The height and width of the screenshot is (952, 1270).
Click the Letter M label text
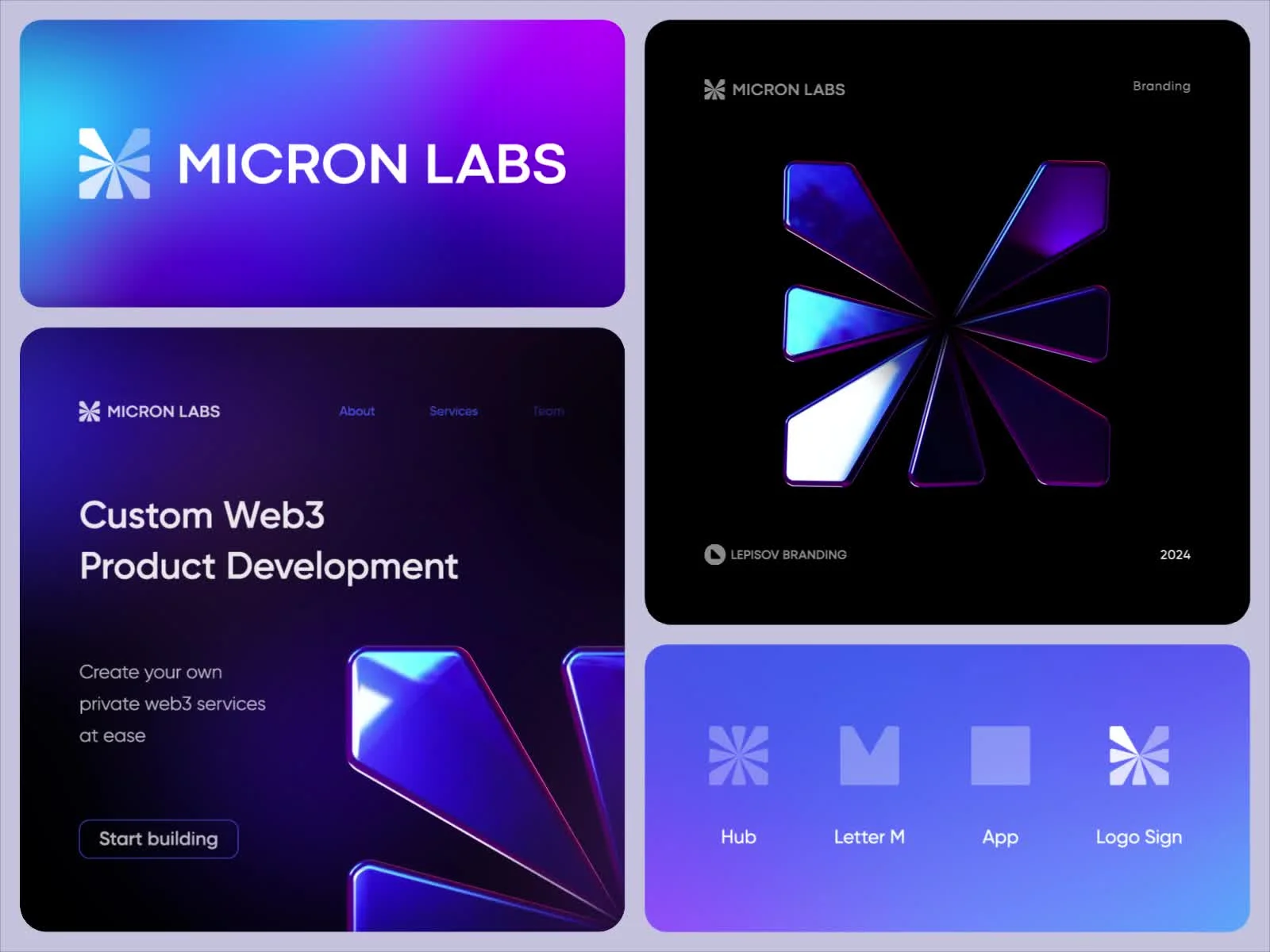[869, 837]
